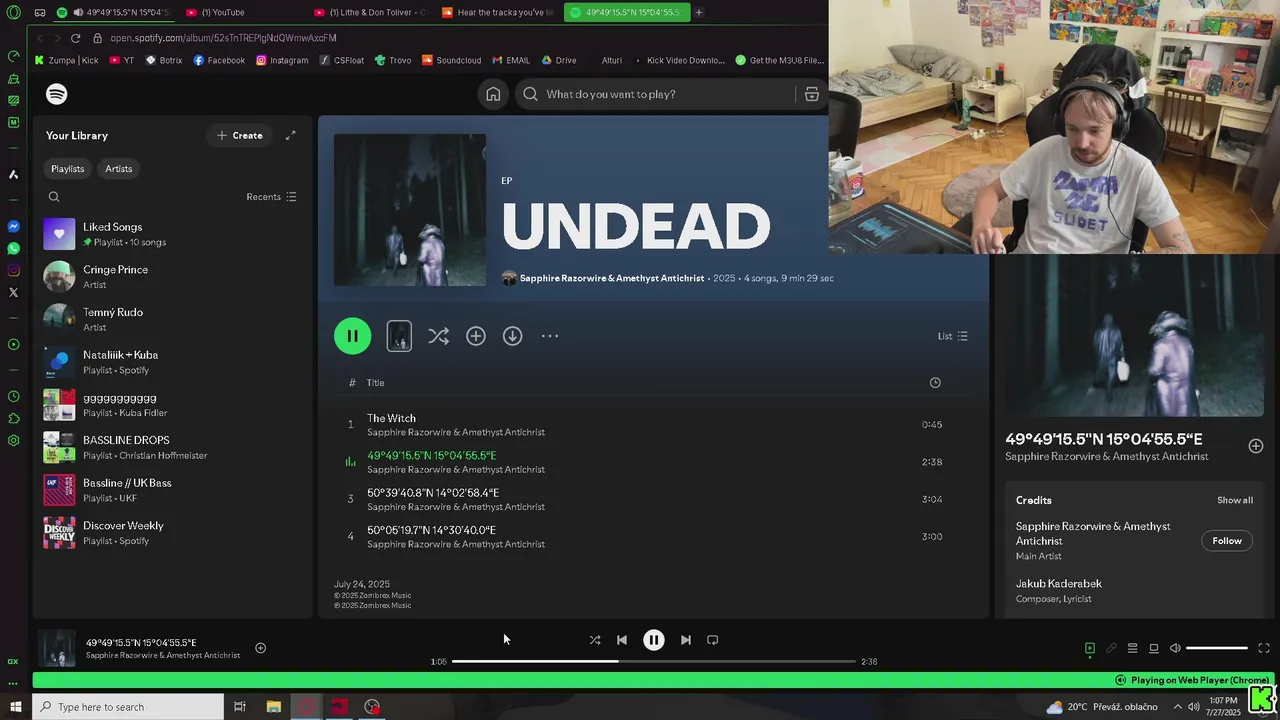Switch to the (1) YouTube browser tab

point(245,12)
